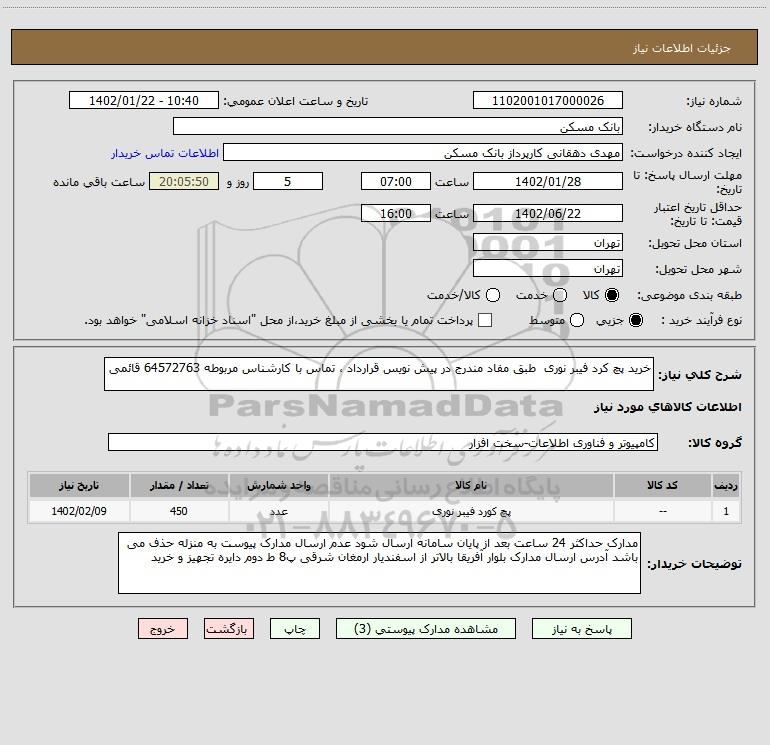
Task: Click the نام دستگاه خریدار field
Action: click(x=398, y=127)
